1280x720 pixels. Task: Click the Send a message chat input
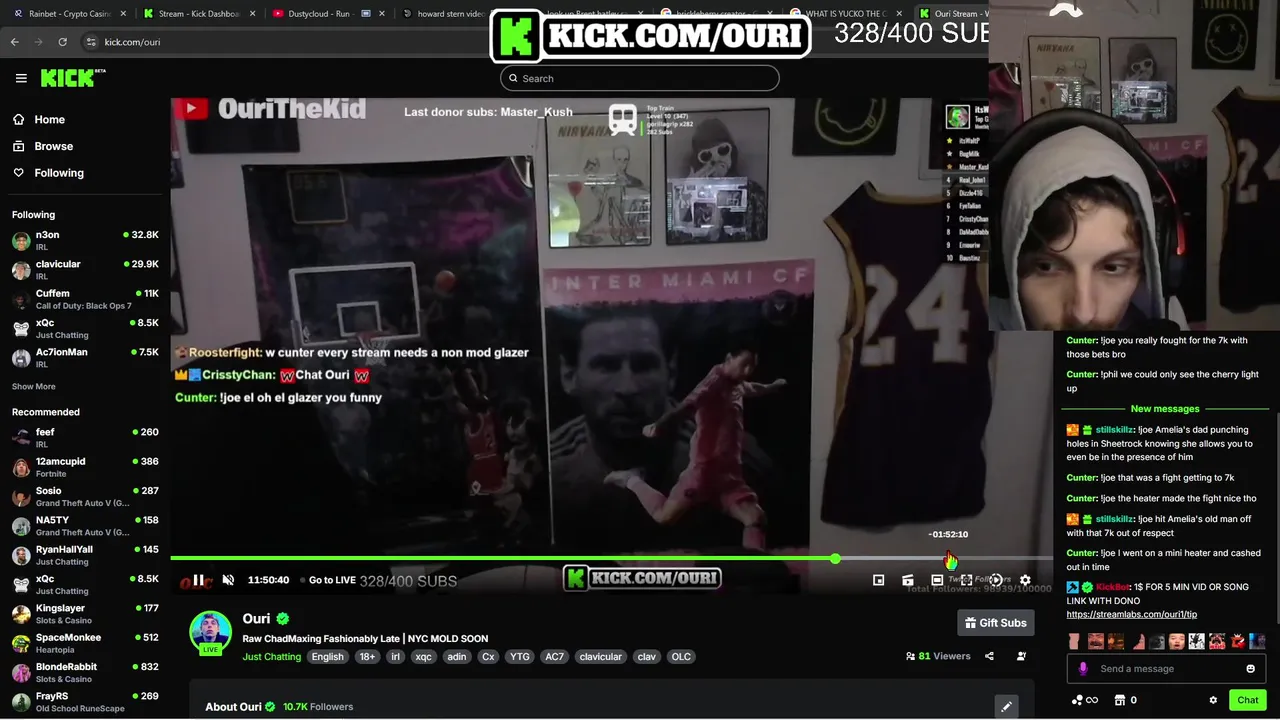[x=1165, y=669]
